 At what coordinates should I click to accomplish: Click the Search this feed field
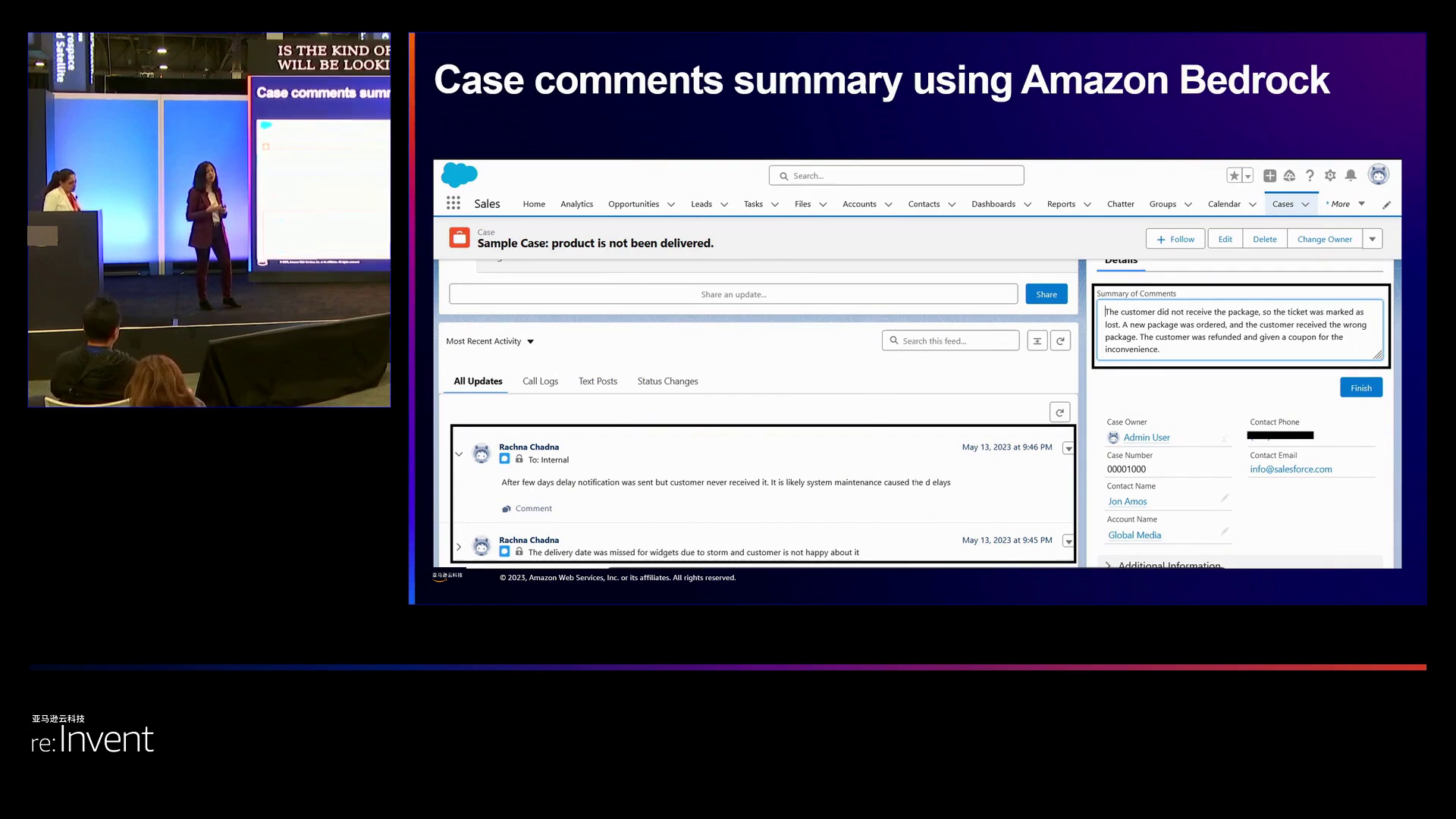(950, 341)
